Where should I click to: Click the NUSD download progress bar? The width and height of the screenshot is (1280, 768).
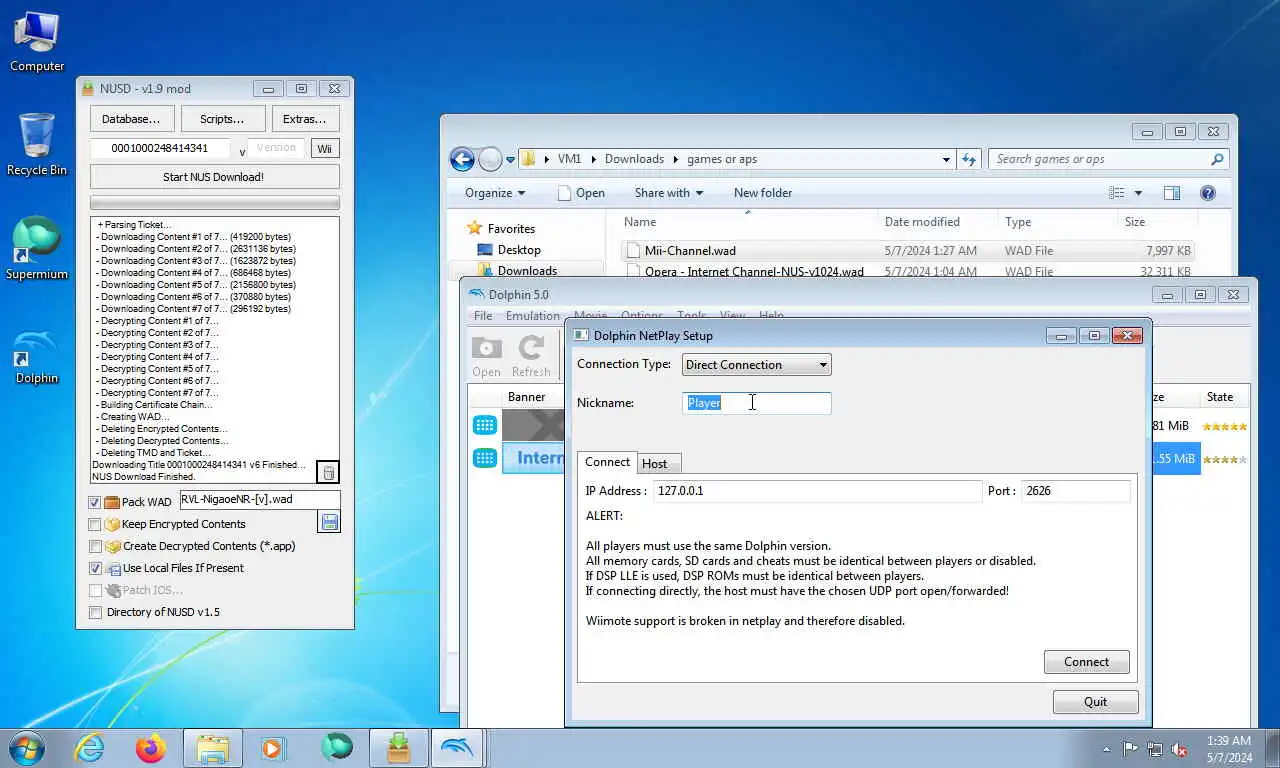pyautogui.click(x=215, y=203)
